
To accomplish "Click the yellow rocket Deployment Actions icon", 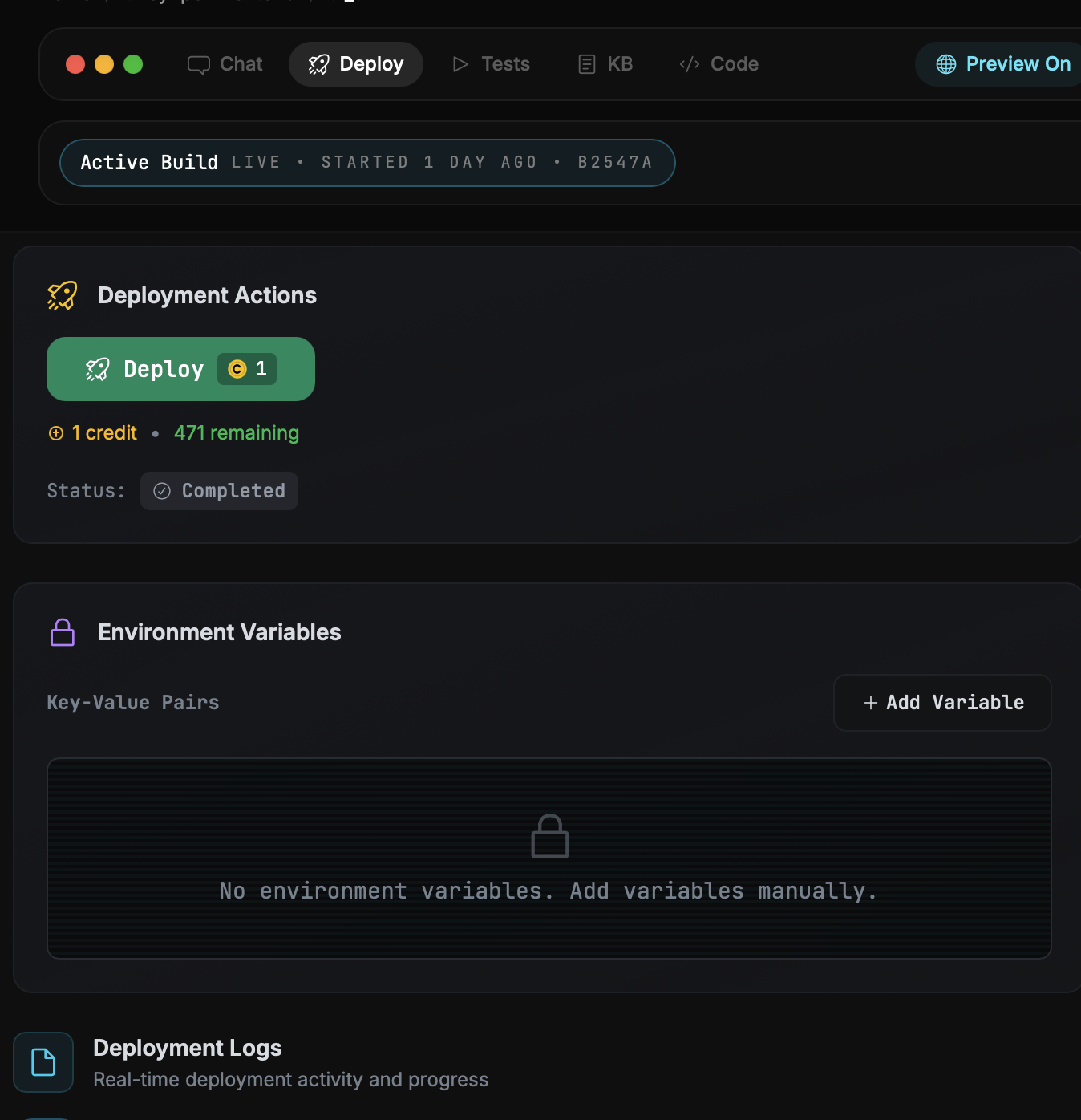I will pyautogui.click(x=63, y=295).
